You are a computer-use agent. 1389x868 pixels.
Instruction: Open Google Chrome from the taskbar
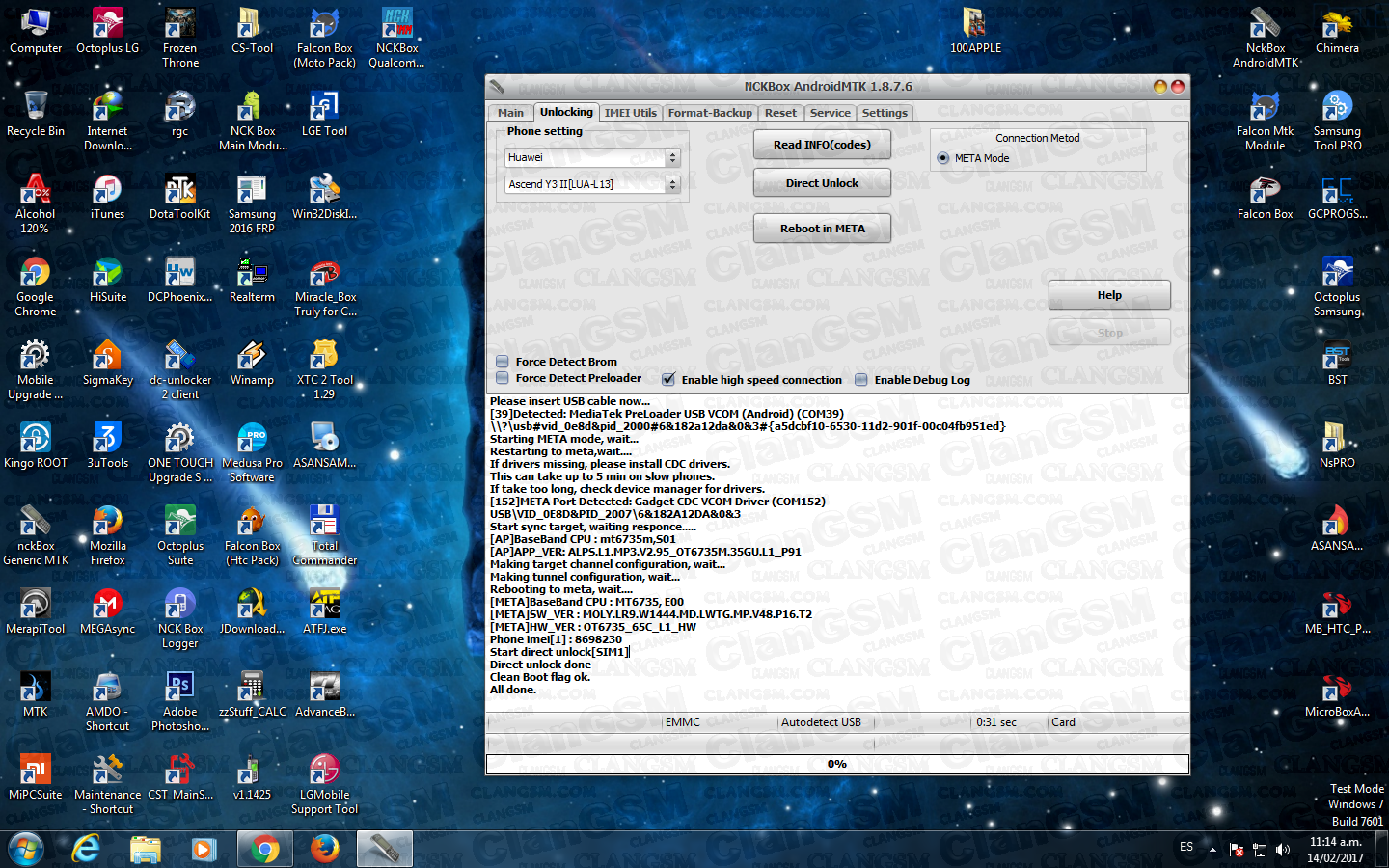(264, 849)
